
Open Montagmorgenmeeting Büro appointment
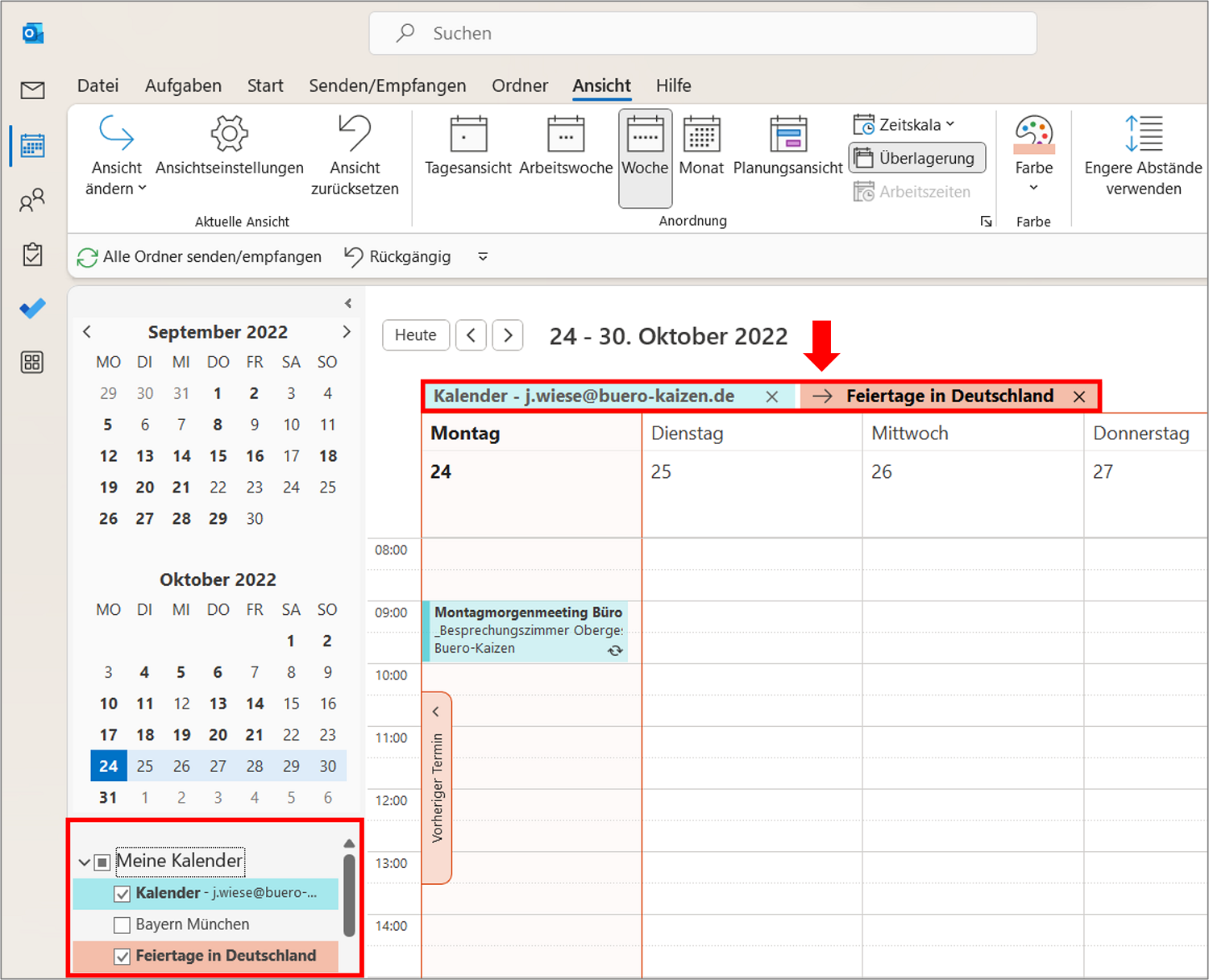coord(527,631)
